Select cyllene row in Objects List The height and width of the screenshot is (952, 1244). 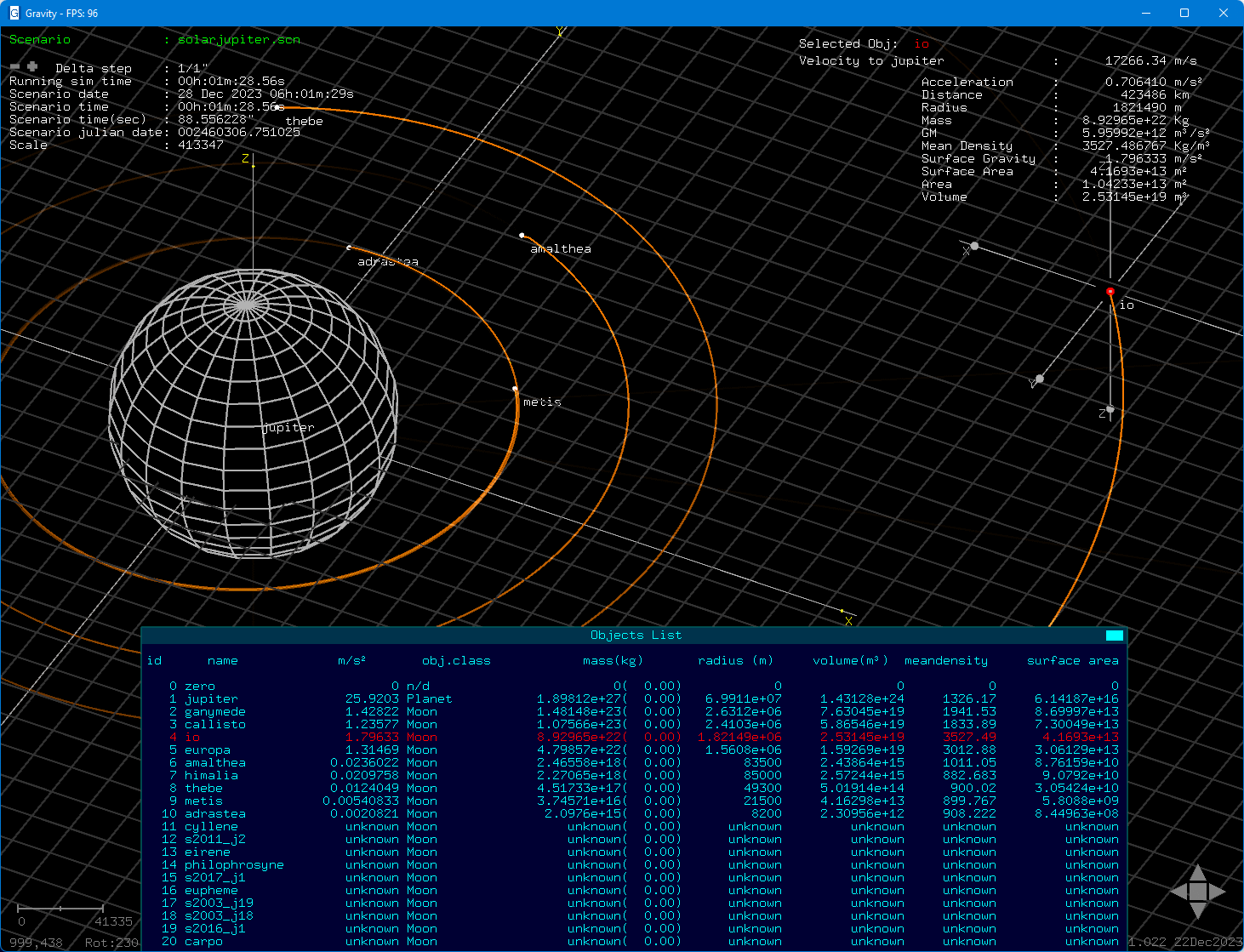pyautogui.click(x=634, y=827)
